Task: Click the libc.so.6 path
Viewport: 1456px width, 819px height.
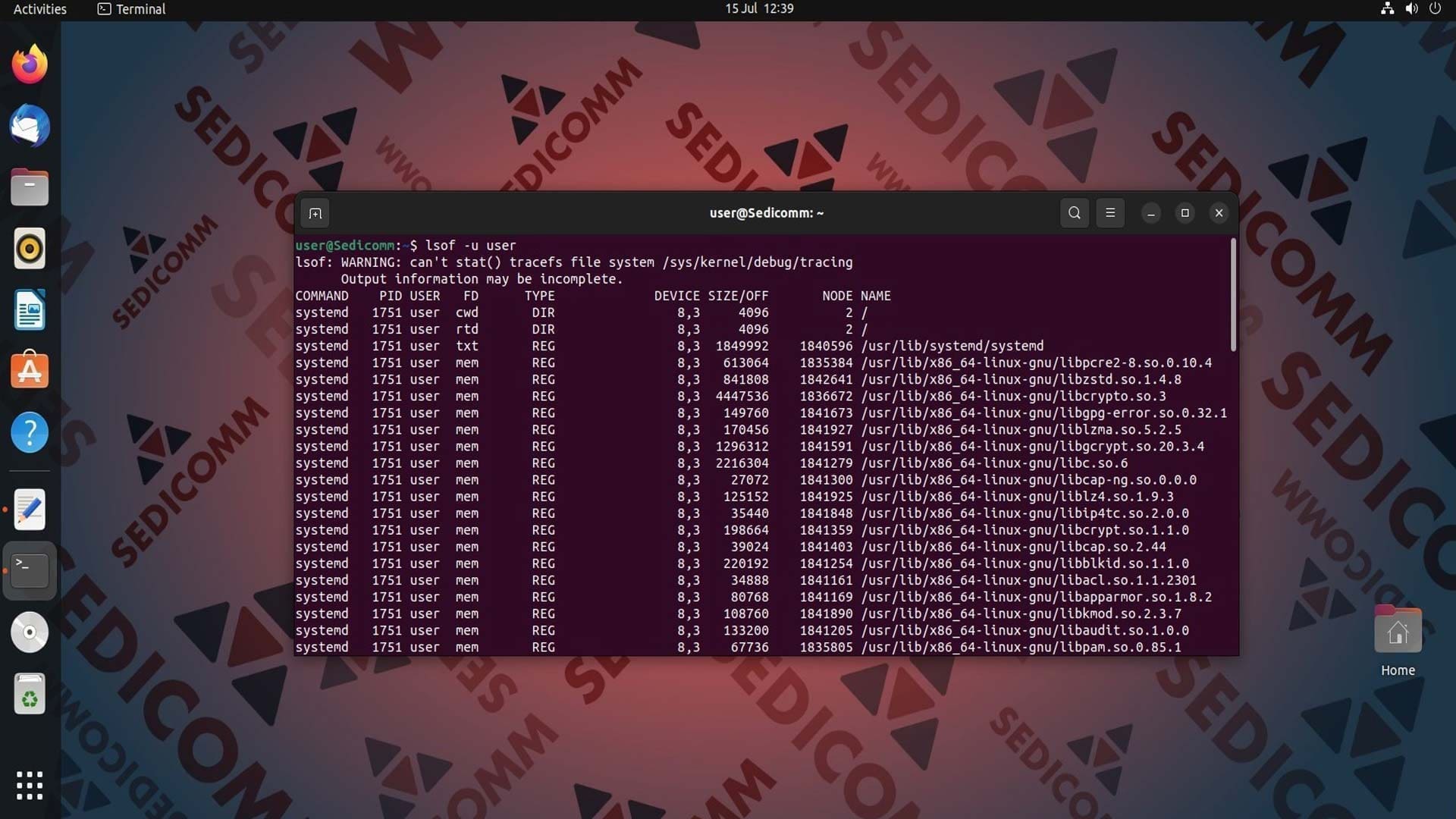Action: point(994,463)
